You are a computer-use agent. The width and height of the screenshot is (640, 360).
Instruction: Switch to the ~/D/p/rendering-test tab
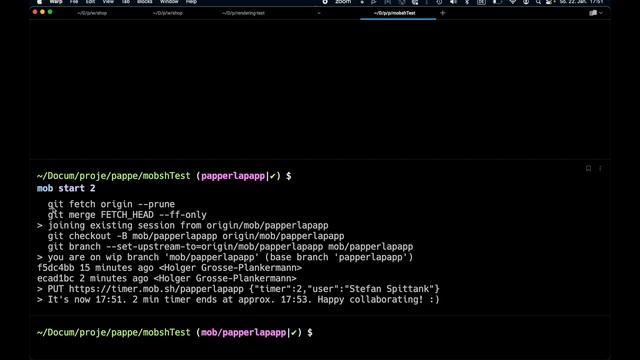point(243,13)
